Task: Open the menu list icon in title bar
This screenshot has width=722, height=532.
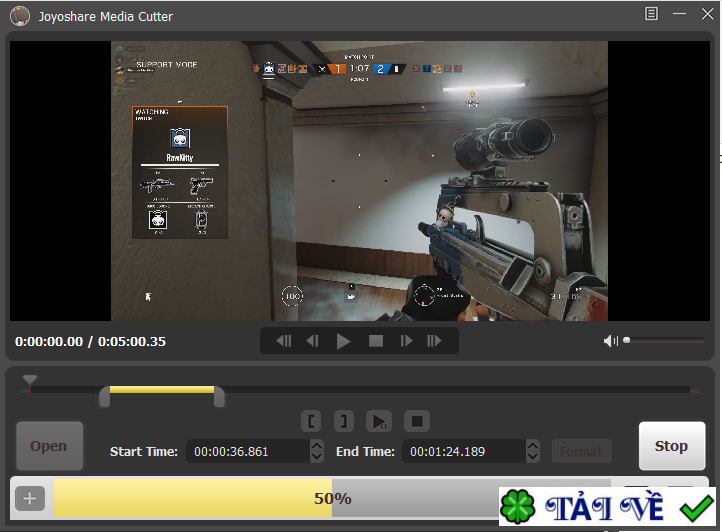Action: tap(651, 14)
